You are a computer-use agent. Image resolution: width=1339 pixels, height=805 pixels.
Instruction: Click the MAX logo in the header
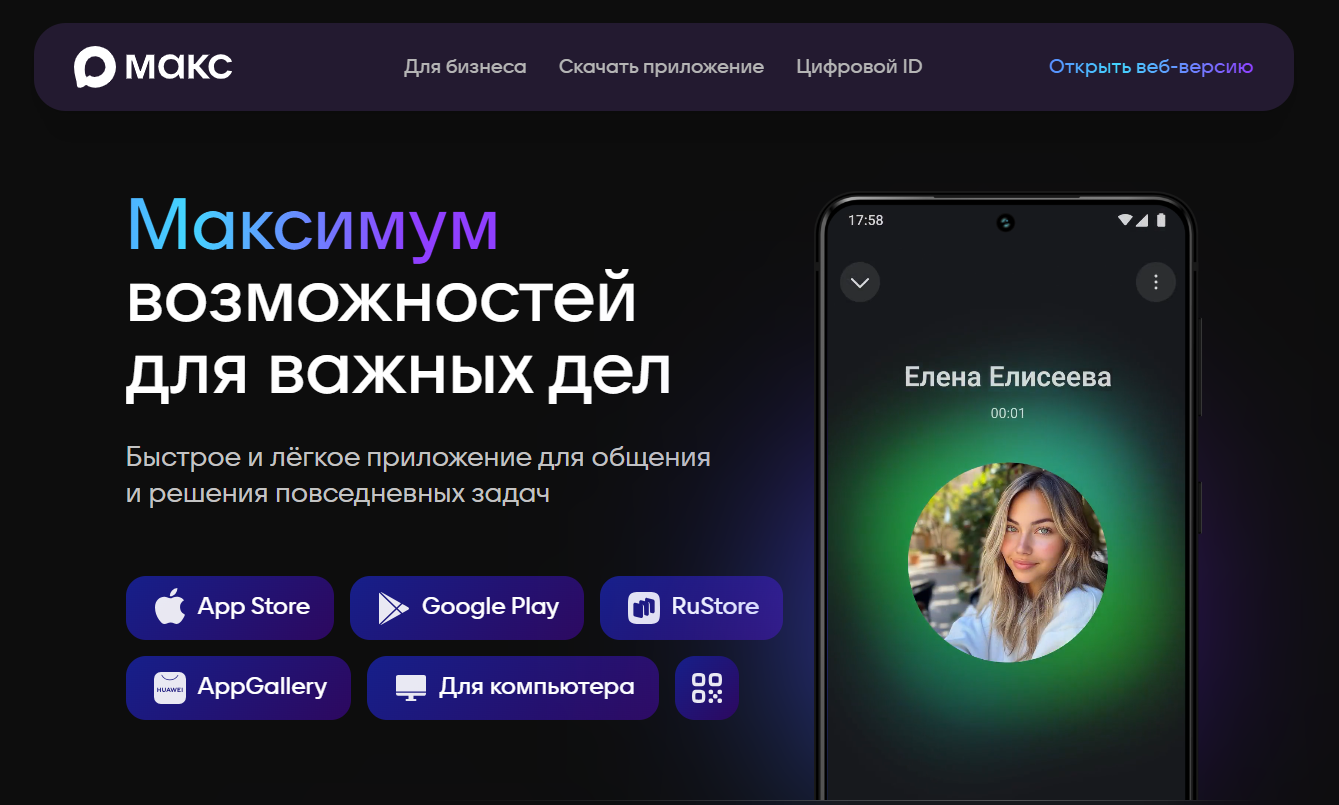pos(153,67)
